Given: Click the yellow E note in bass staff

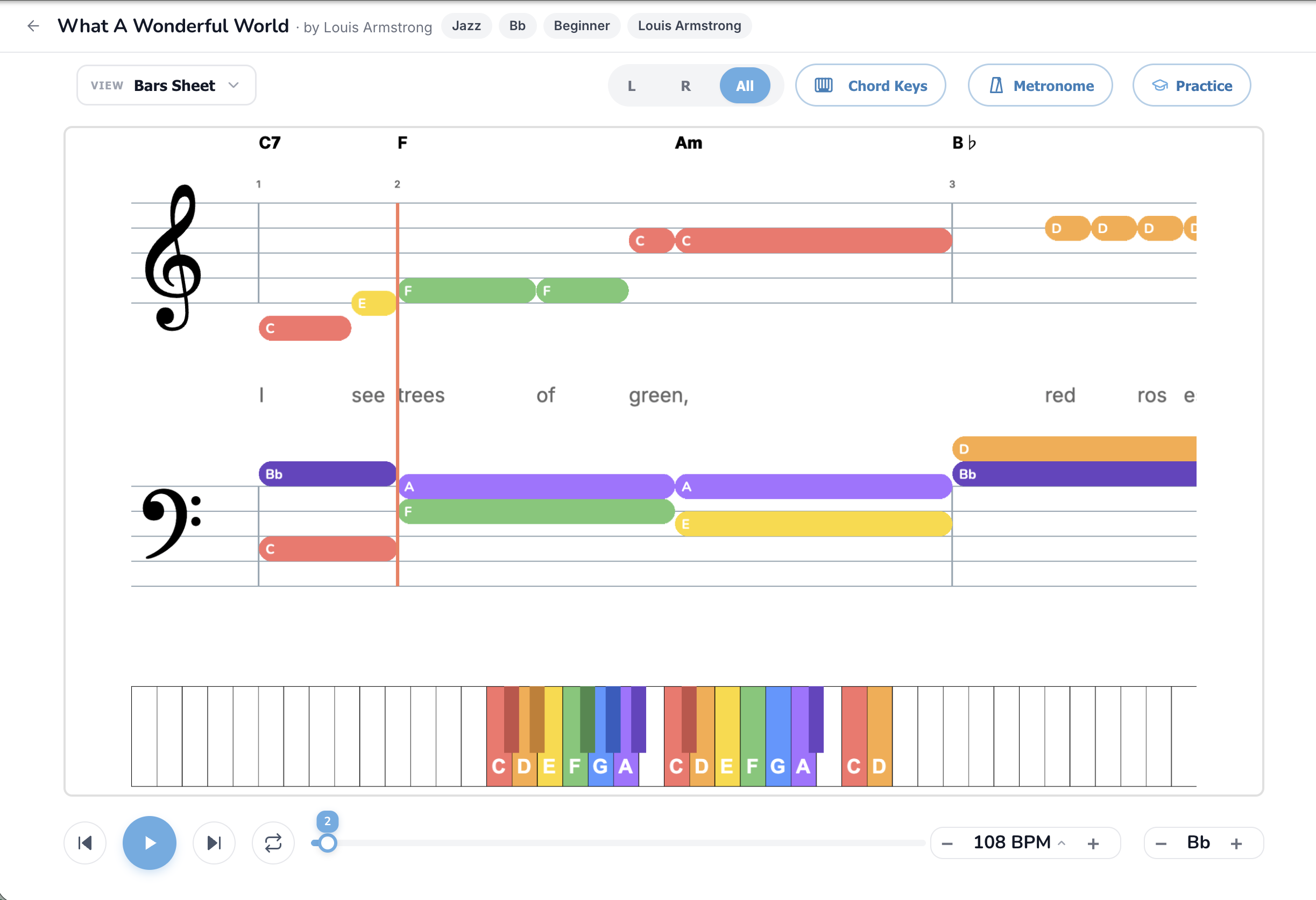Looking at the screenshot, I should tap(813, 524).
